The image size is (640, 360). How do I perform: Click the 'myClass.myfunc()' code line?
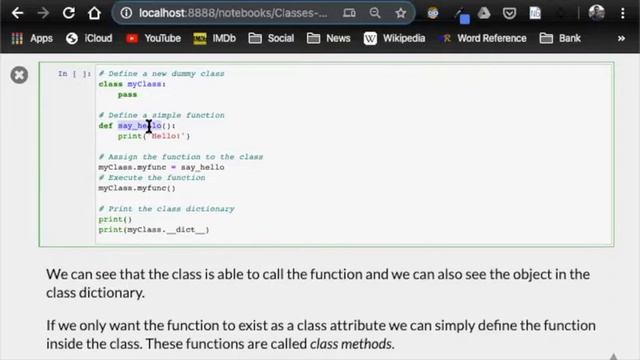coord(137,188)
